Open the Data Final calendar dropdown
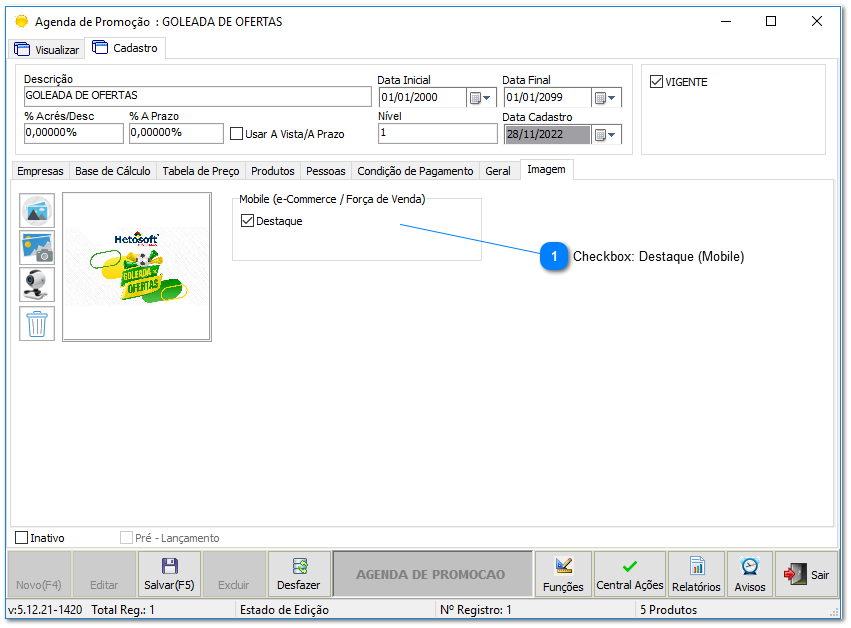The image size is (851, 628). 606,98
